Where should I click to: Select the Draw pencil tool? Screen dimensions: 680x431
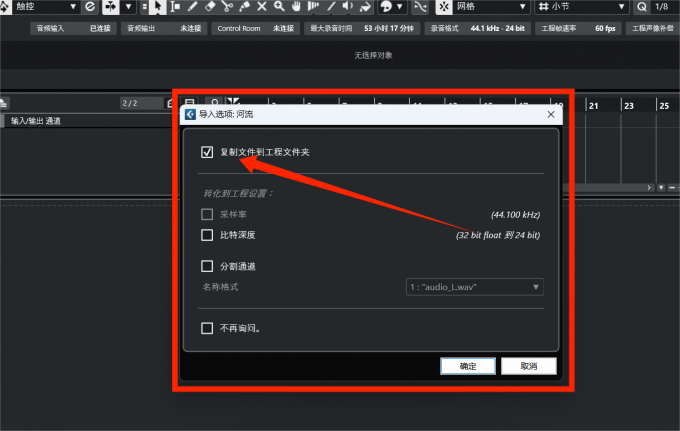pyautogui.click(x=193, y=7)
